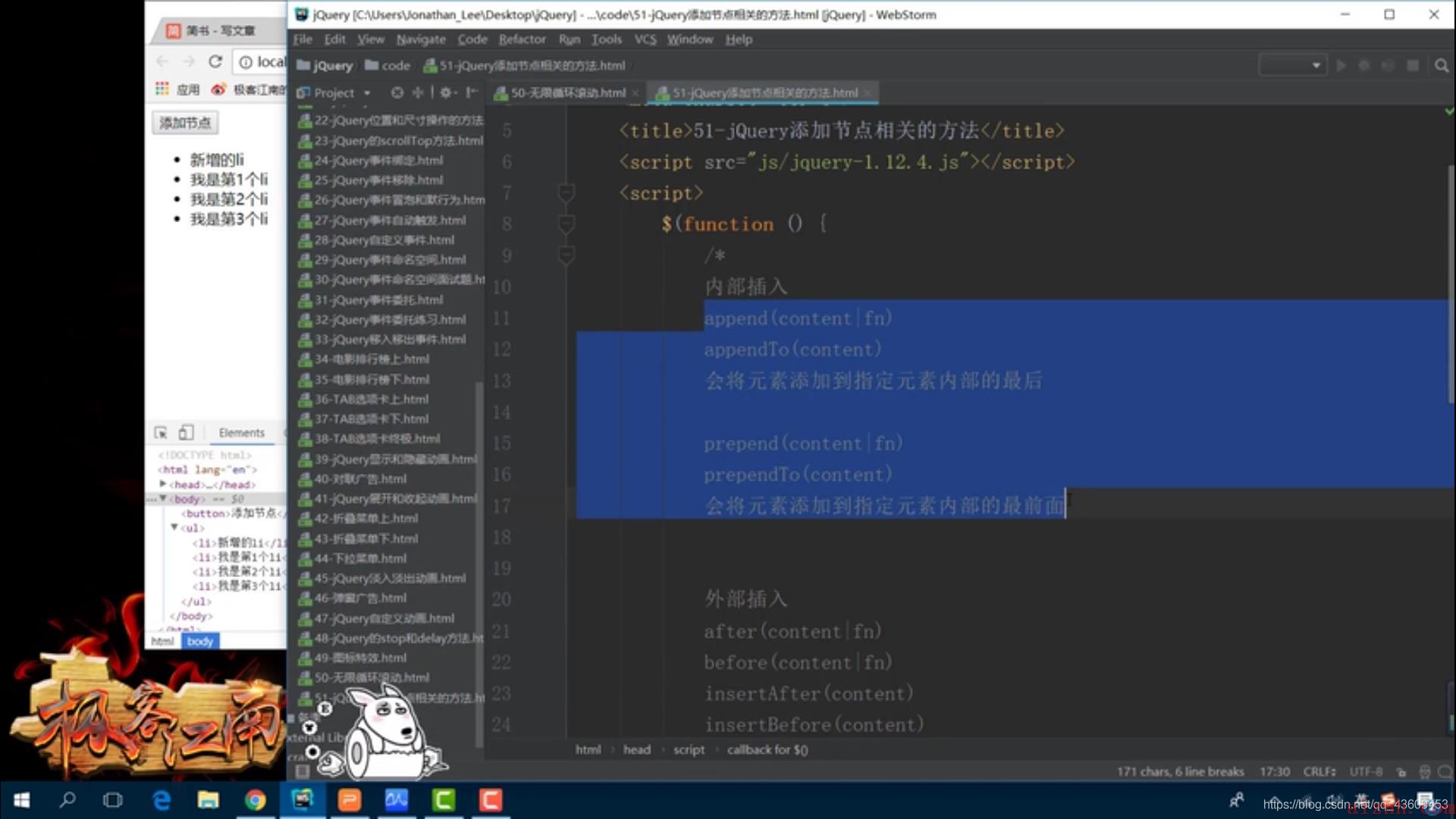This screenshot has height=819, width=1456.
Task: Open the Tools menu
Action: point(607,39)
